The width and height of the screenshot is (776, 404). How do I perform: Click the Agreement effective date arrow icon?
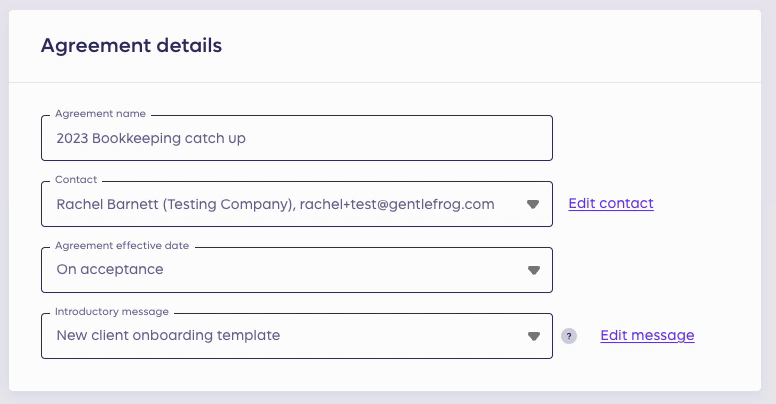coord(534,270)
